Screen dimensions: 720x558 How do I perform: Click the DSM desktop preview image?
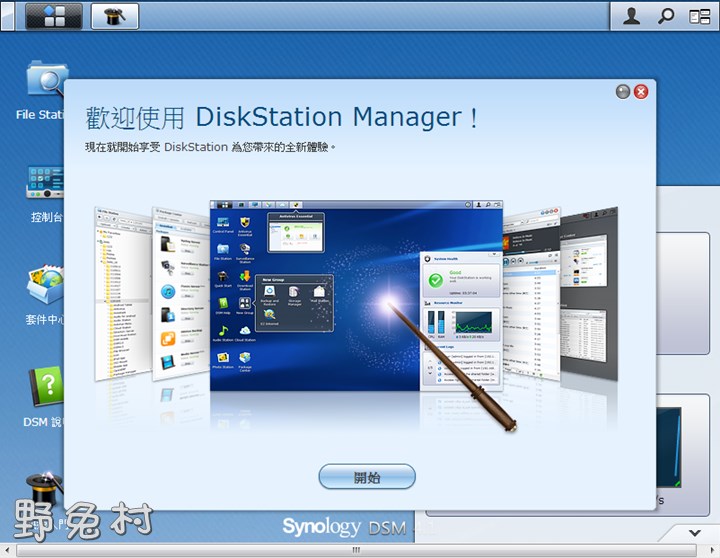[x=356, y=295]
